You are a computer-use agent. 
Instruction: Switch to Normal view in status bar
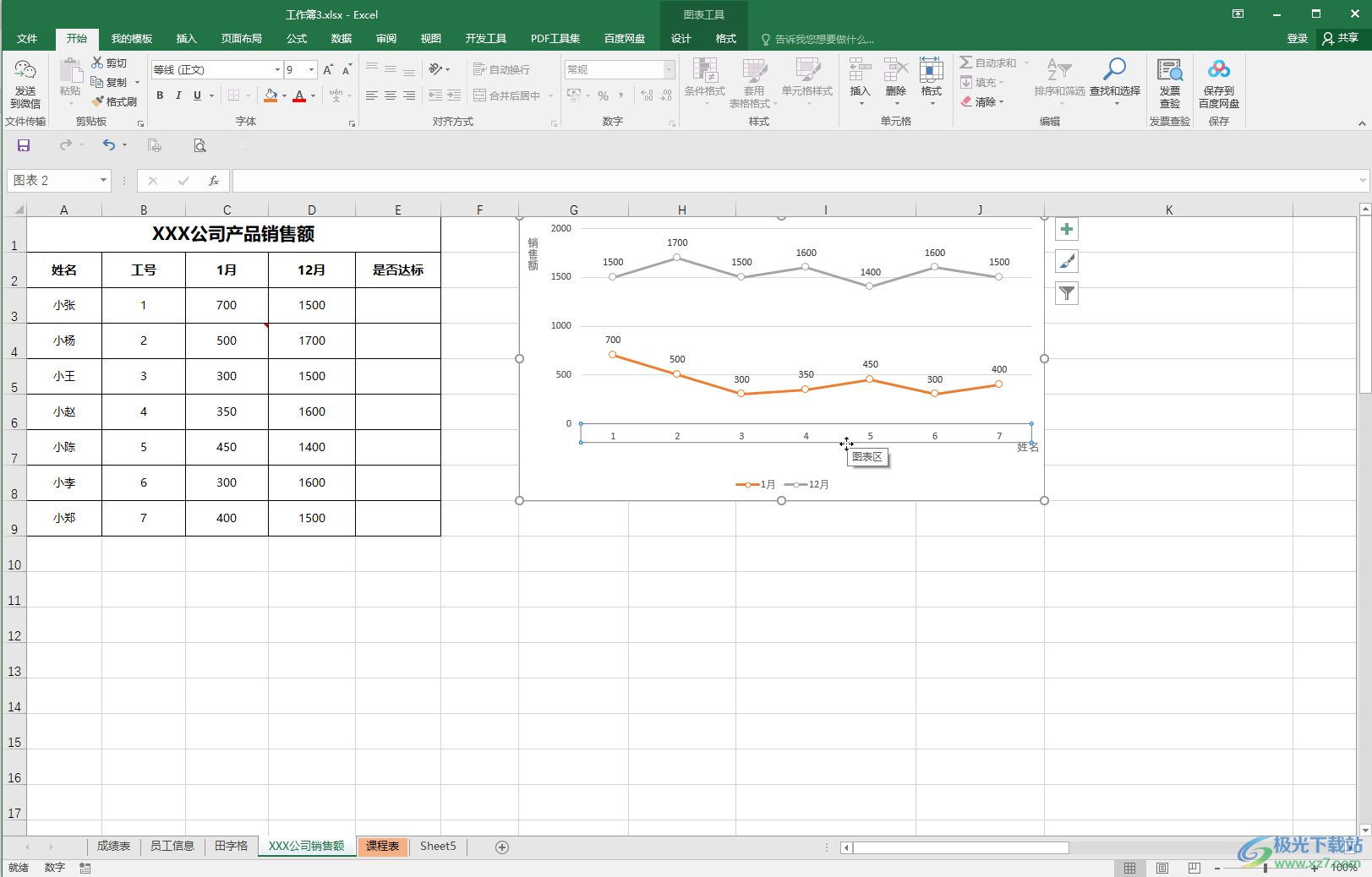pos(1129,868)
